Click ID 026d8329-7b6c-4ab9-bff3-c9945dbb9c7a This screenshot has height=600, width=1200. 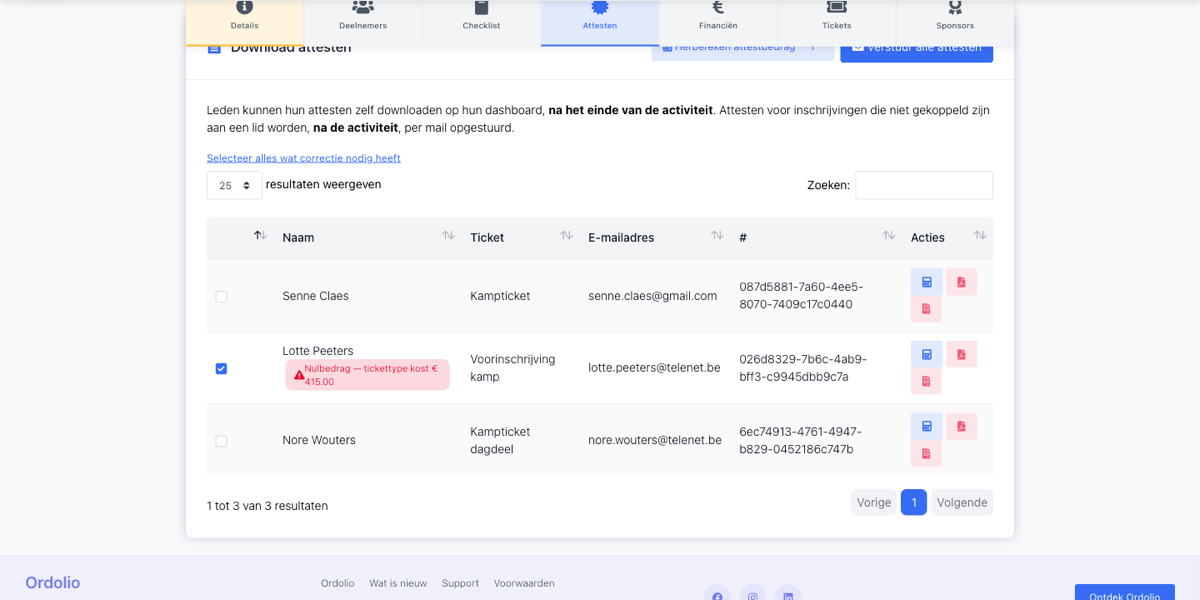(803, 368)
